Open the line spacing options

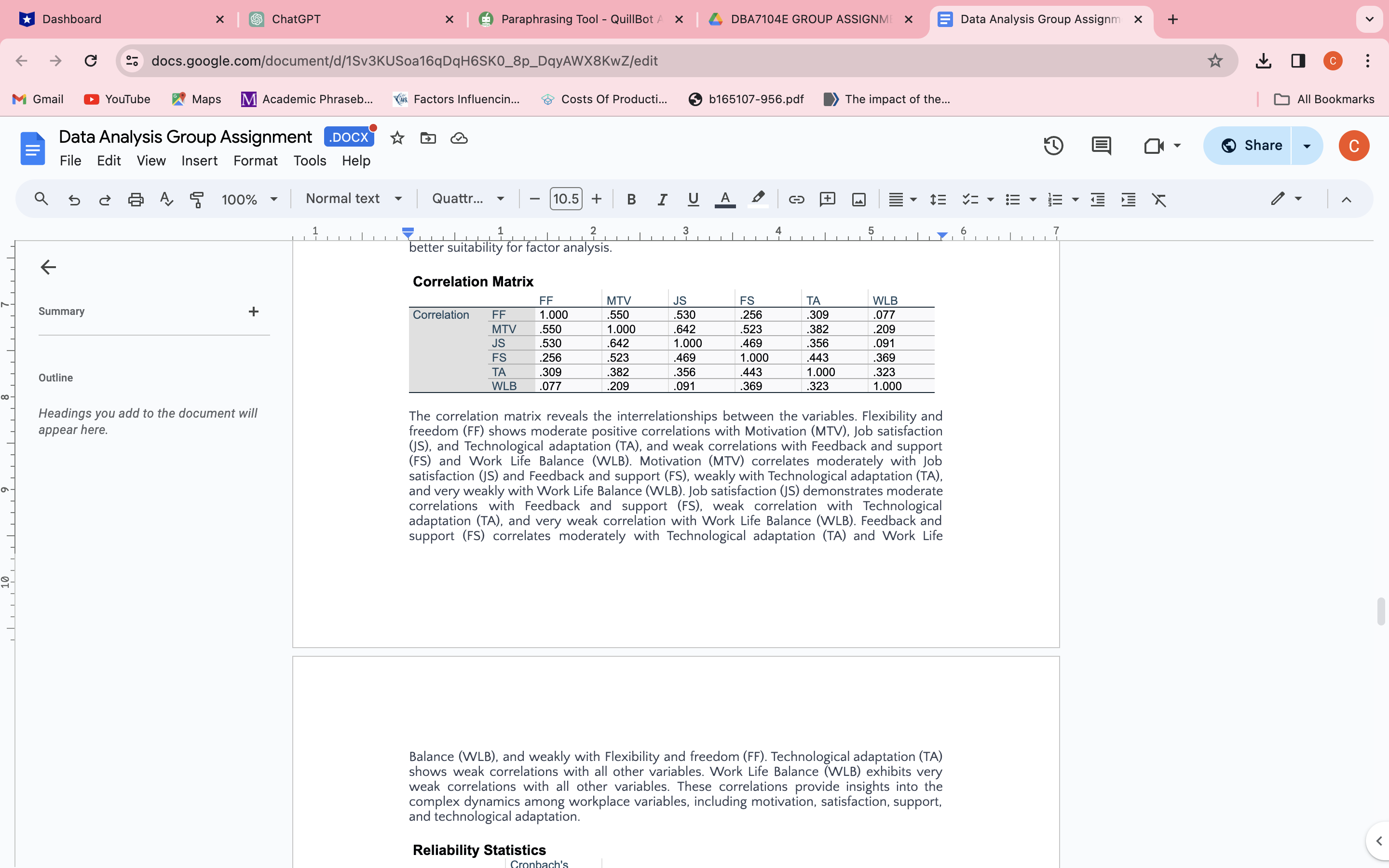[x=938, y=199]
